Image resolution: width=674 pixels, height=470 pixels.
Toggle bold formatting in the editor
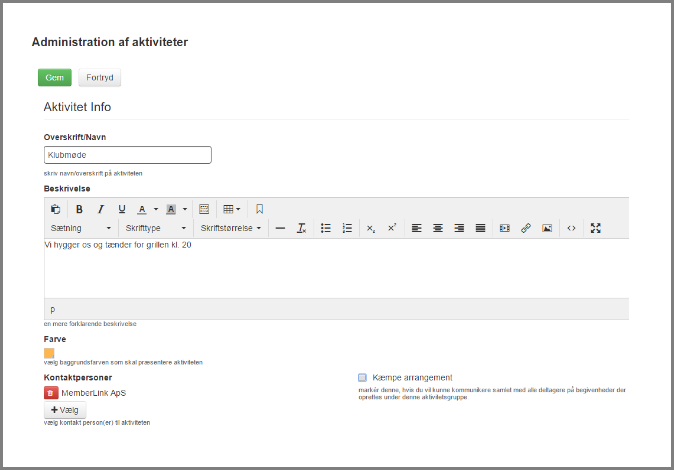pos(78,209)
